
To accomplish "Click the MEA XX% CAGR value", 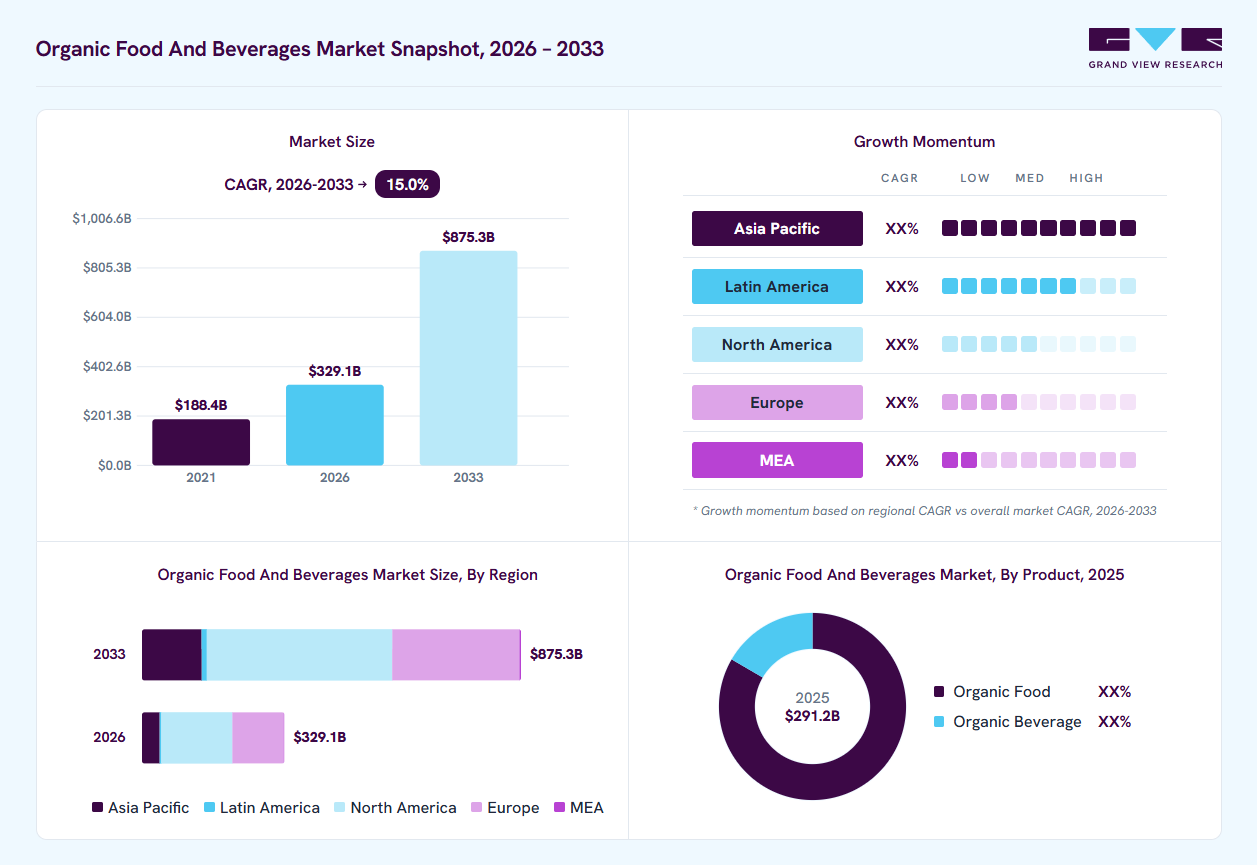I will coord(901,460).
